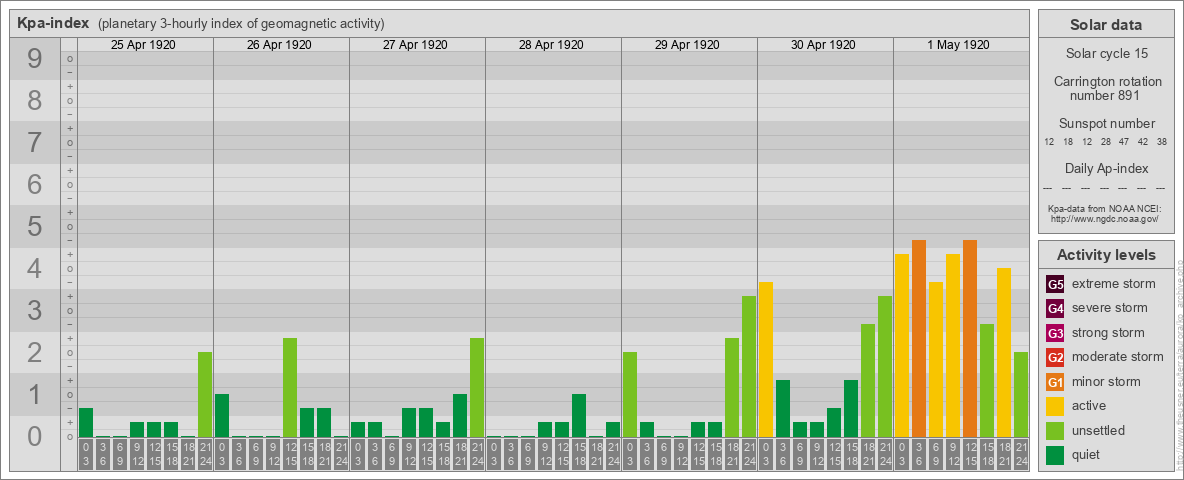This screenshot has height=480, width=1184.
Task: Click the G2 moderate storm badge
Action: tap(1056, 357)
